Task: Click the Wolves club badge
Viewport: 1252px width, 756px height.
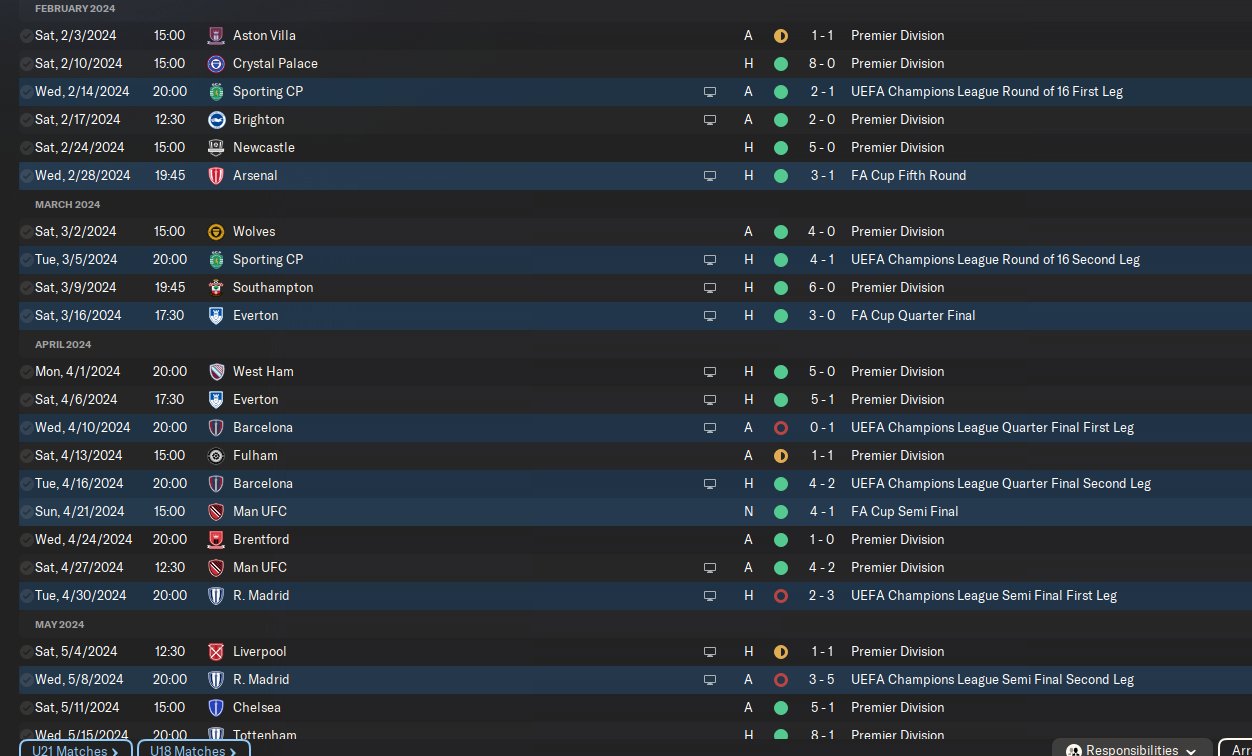Action: pyautogui.click(x=216, y=231)
